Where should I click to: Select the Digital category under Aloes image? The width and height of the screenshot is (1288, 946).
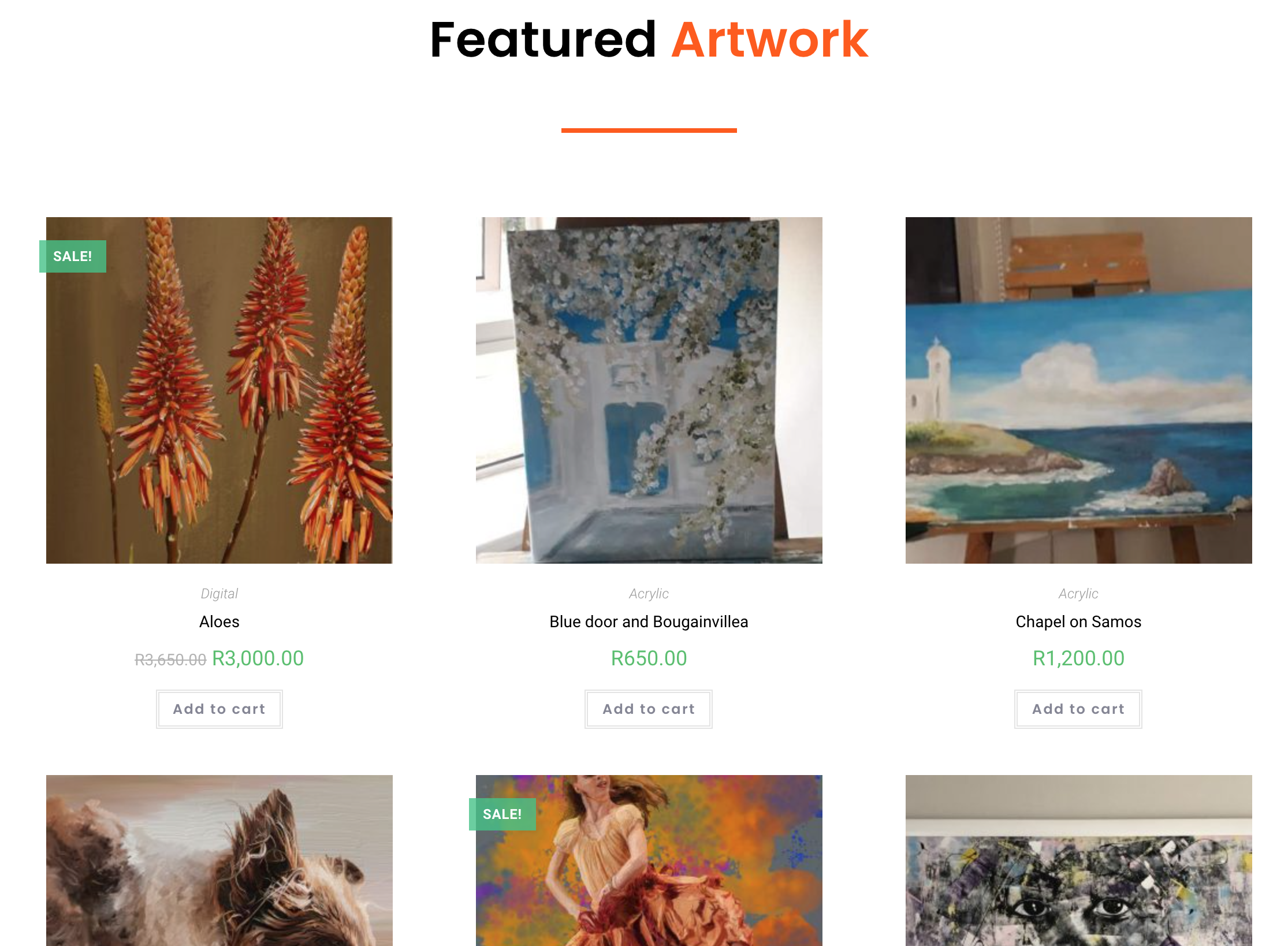219,594
